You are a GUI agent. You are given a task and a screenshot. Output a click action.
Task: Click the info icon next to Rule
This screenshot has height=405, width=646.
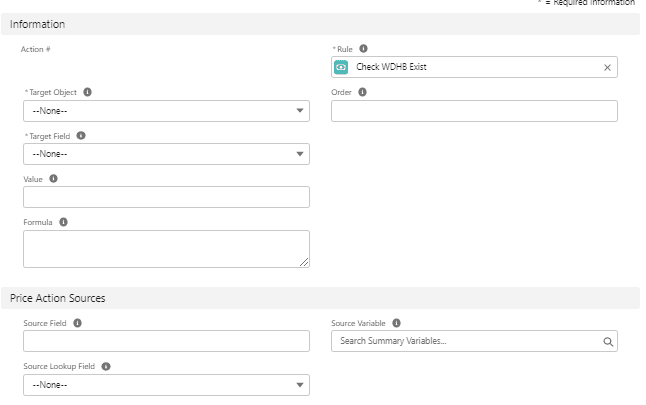click(363, 48)
